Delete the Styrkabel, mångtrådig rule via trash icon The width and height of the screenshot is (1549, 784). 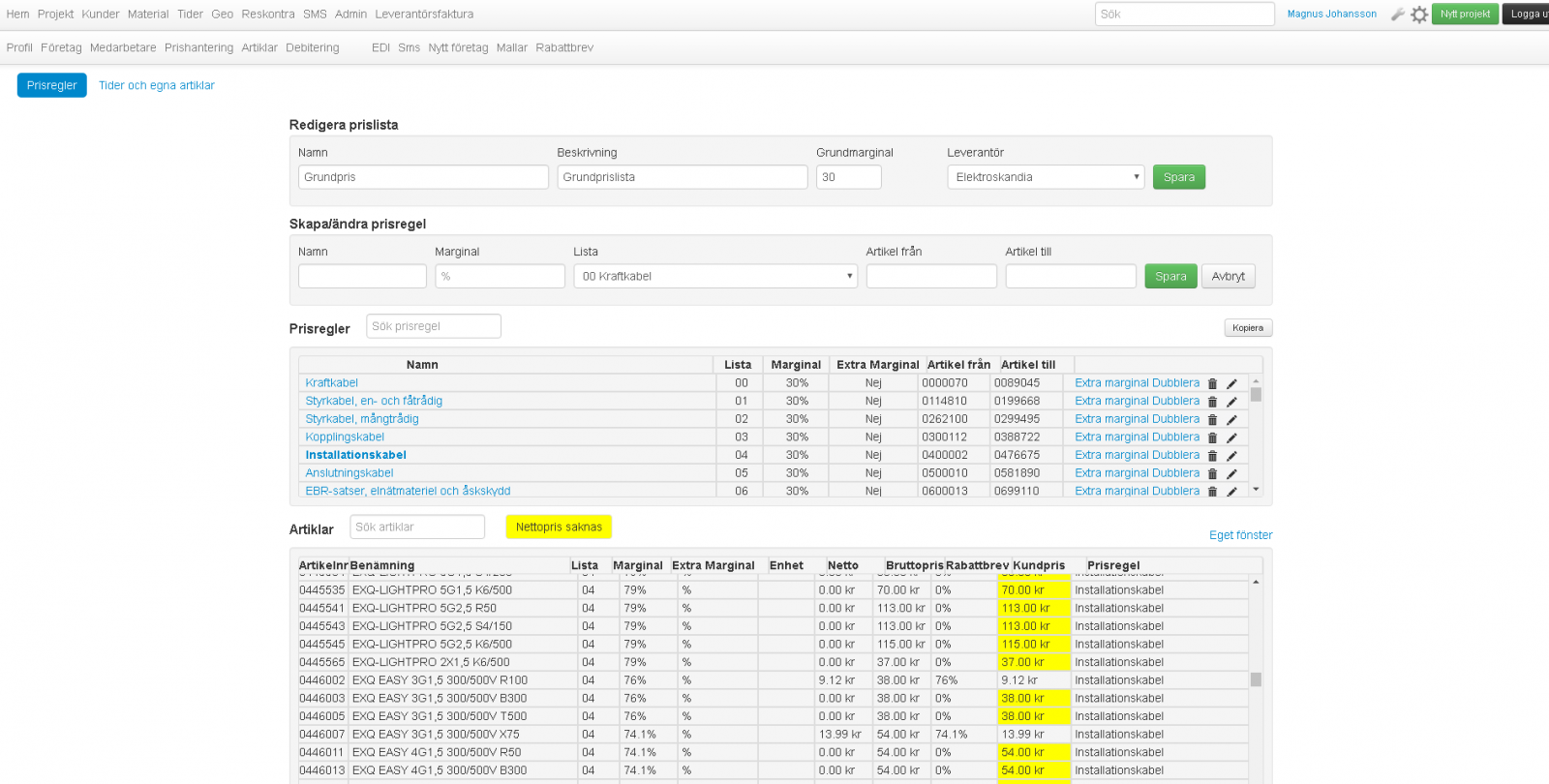click(x=1212, y=419)
